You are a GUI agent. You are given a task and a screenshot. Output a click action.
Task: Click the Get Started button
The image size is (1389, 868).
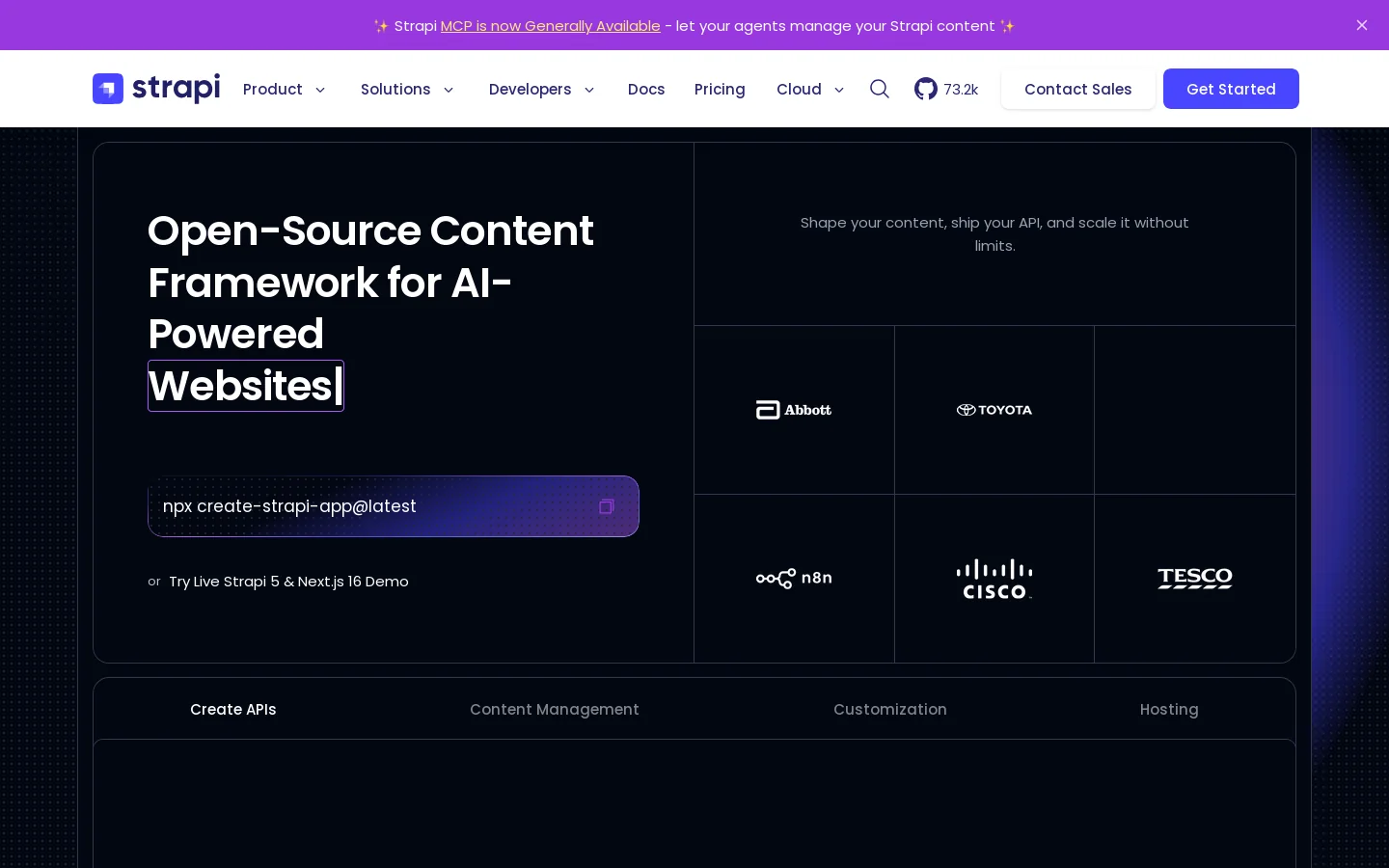1231,89
